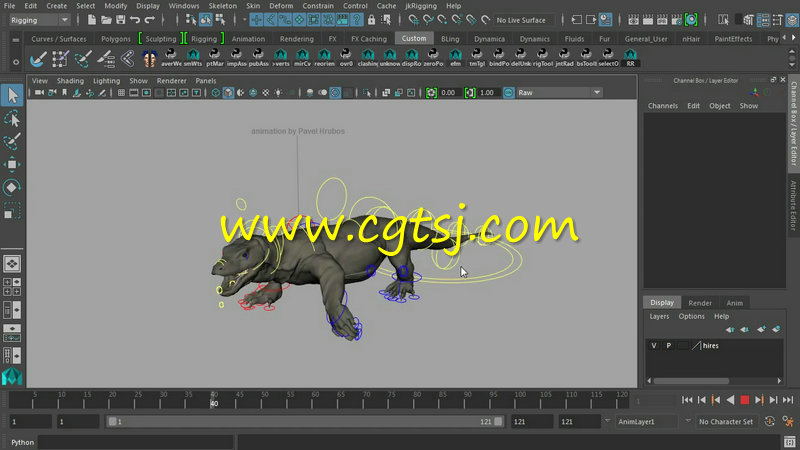Pick the Scale tool in toolbox
Image resolution: width=800 pixels, height=450 pixels.
12,211
